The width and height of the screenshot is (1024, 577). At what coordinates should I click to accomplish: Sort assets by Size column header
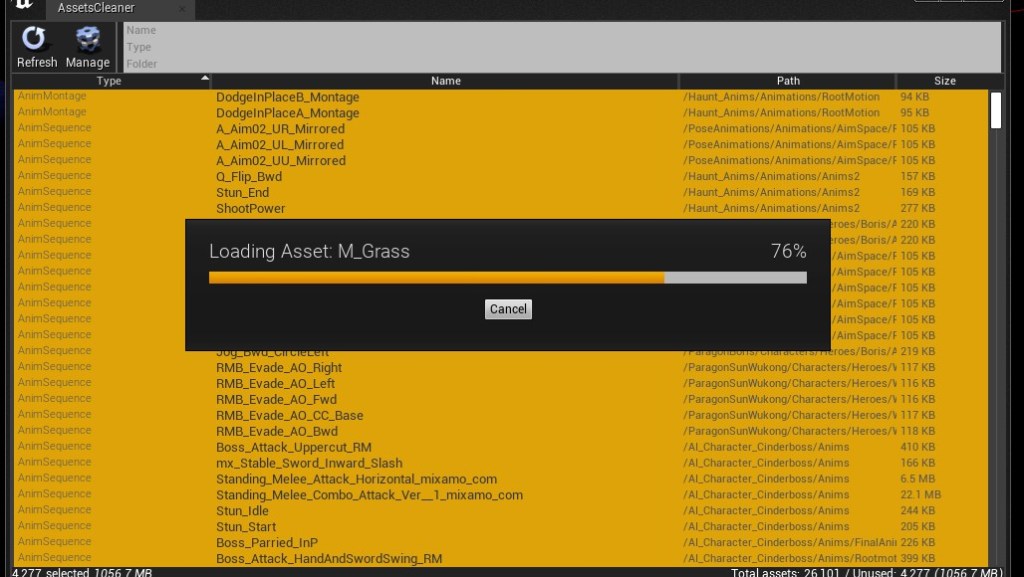(x=944, y=81)
